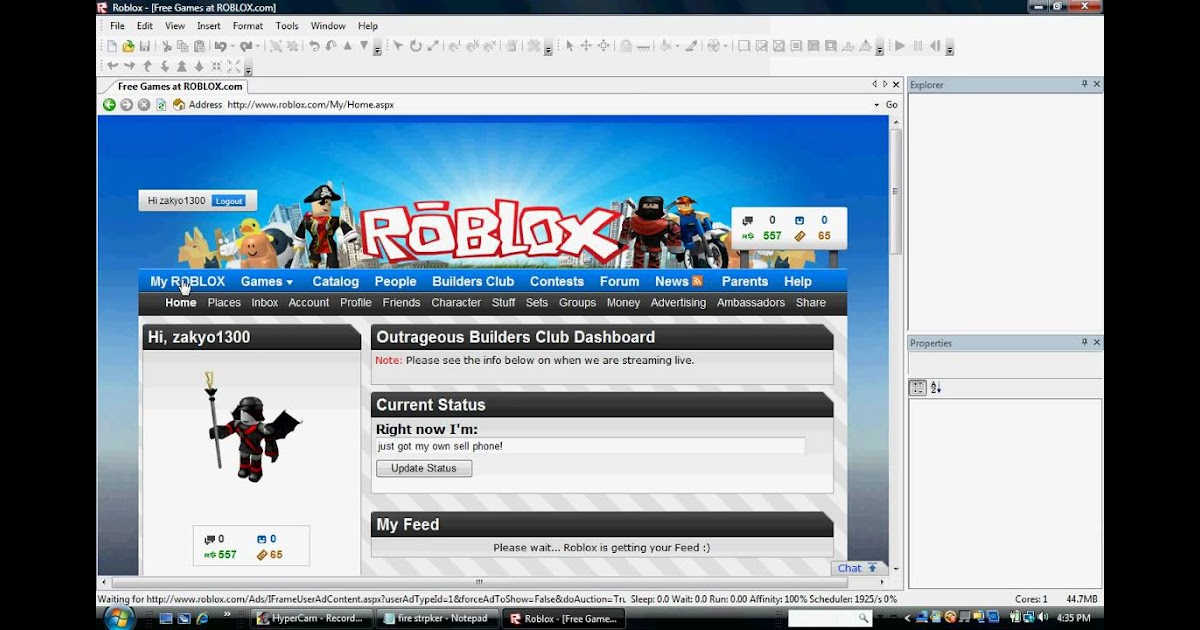Pin the Explorer panel

pos(1085,85)
